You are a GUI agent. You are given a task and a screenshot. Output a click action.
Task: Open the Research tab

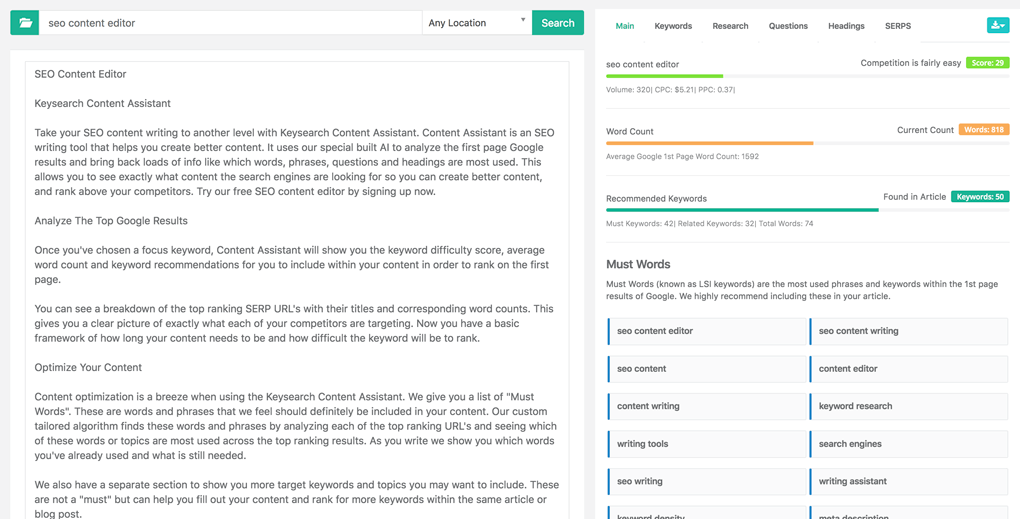[730, 26]
